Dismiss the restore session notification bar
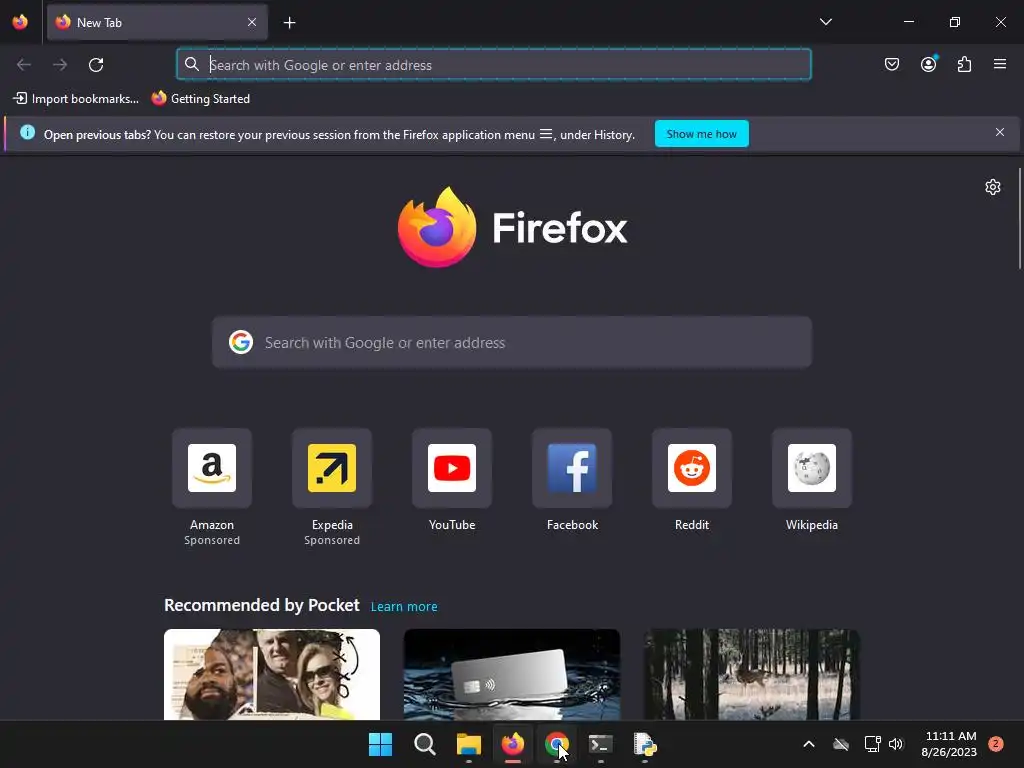This screenshot has height=768, width=1024. 1000,133
